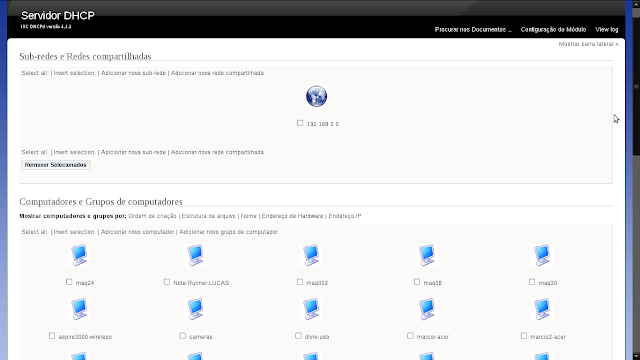This screenshot has width=640, height=360.
Task: Click Invert selection in computers section
Action: [x=75, y=232]
